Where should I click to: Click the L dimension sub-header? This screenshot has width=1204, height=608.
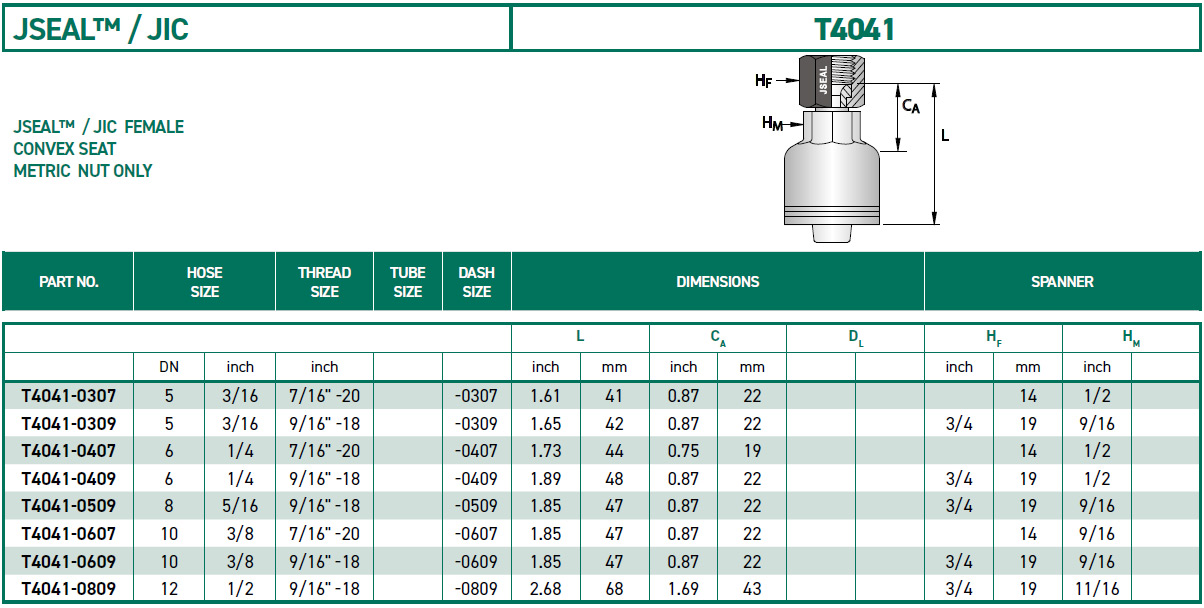[x=580, y=338]
